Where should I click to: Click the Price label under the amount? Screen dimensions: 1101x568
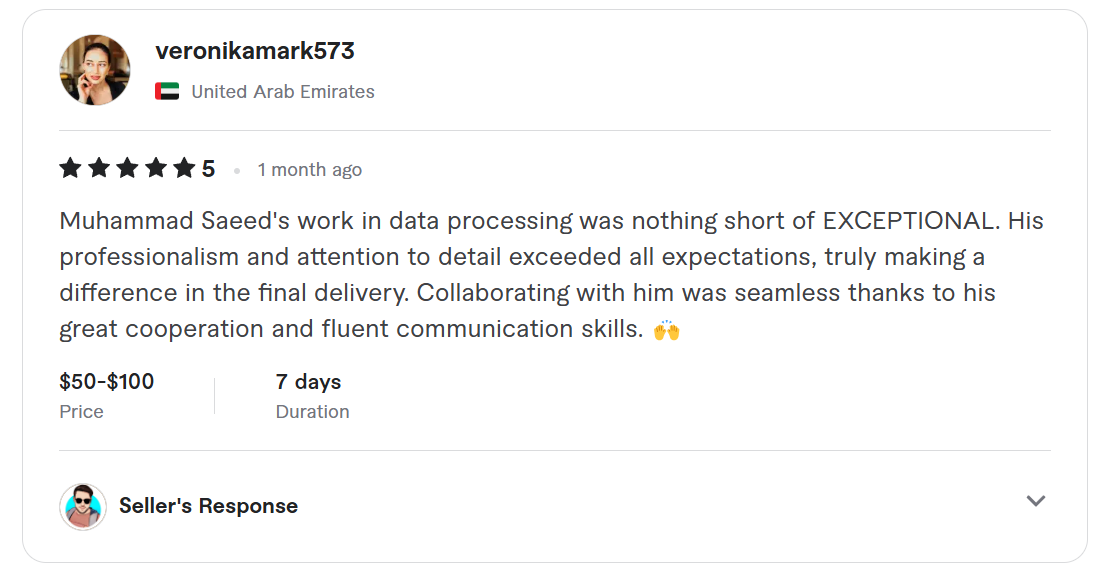point(82,412)
